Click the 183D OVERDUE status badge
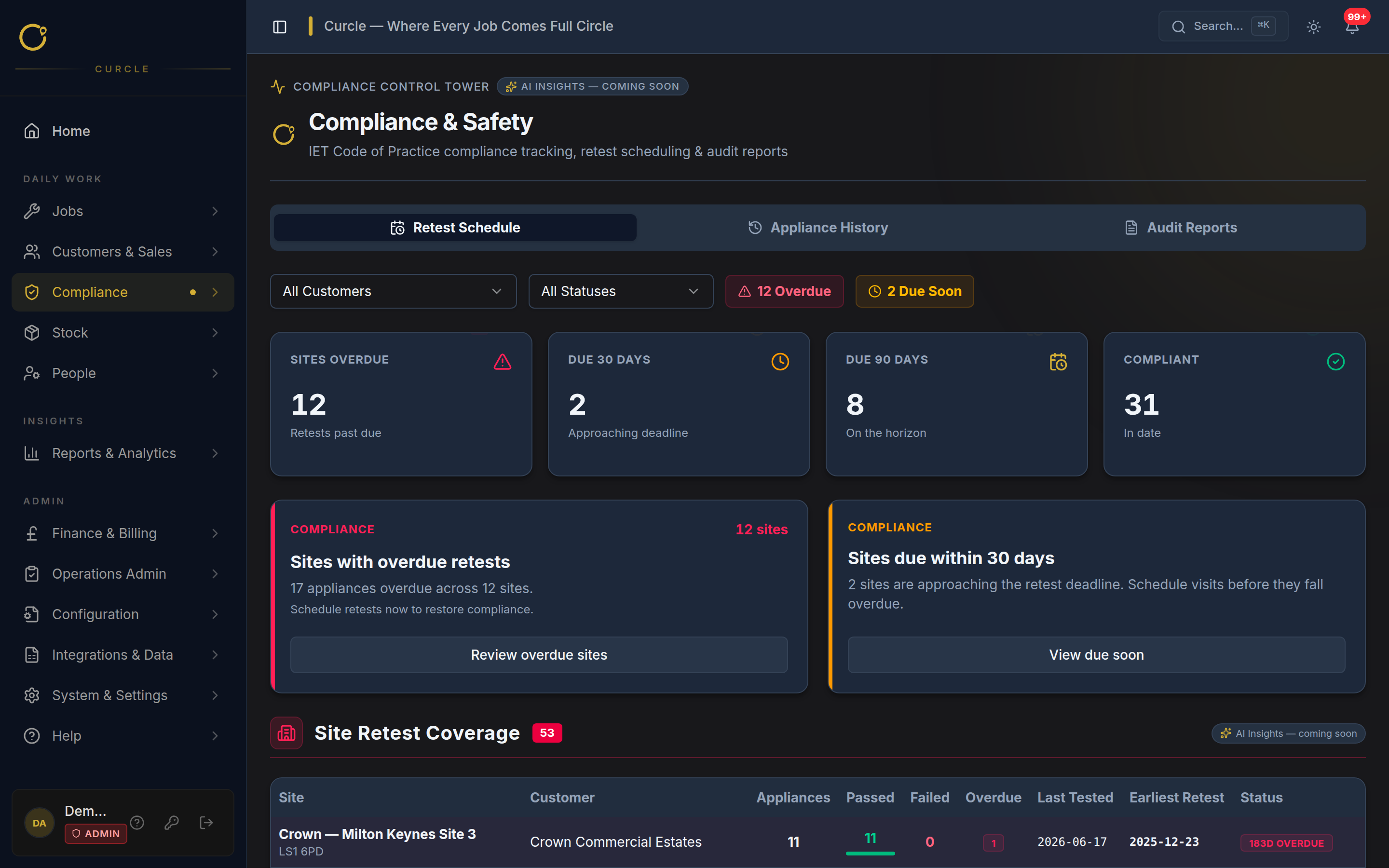This screenshot has width=1389, height=868. click(1286, 843)
